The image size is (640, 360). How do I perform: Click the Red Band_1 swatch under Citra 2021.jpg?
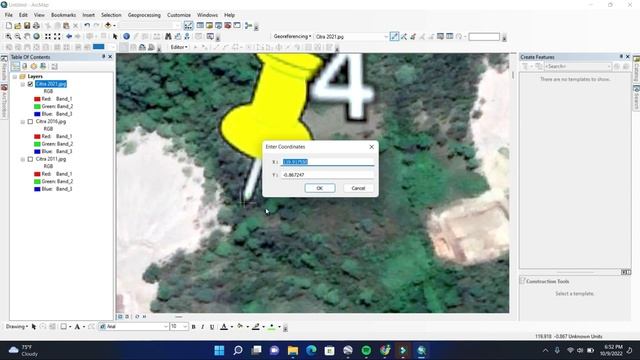point(37,99)
